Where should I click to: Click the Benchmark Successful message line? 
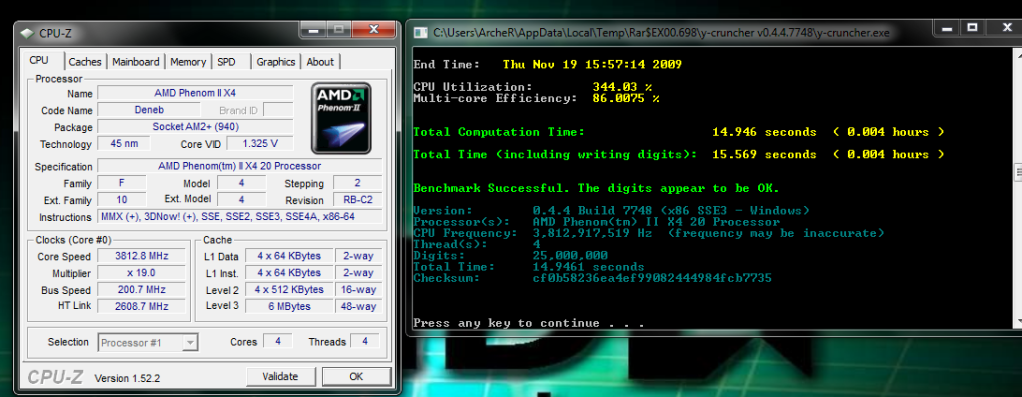pyautogui.click(x=596, y=188)
